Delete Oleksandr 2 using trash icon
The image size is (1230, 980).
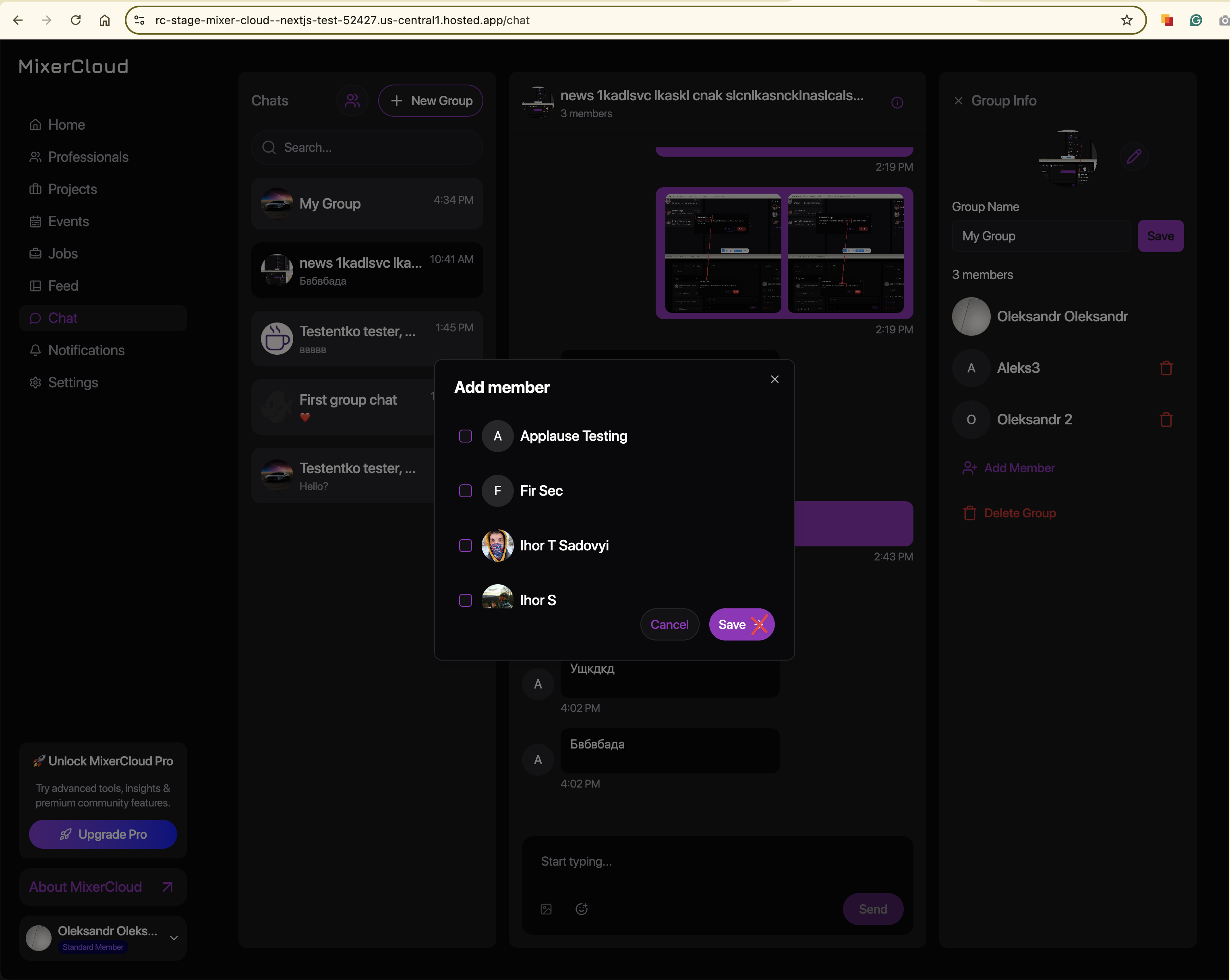[x=1166, y=420]
